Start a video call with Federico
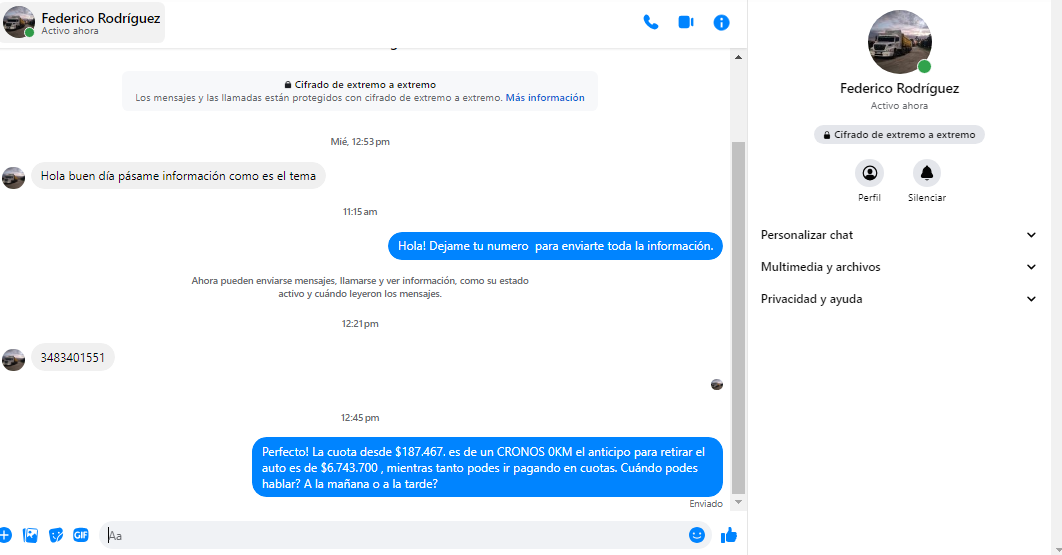Screen dimensions: 1062x555 click(x=686, y=22)
